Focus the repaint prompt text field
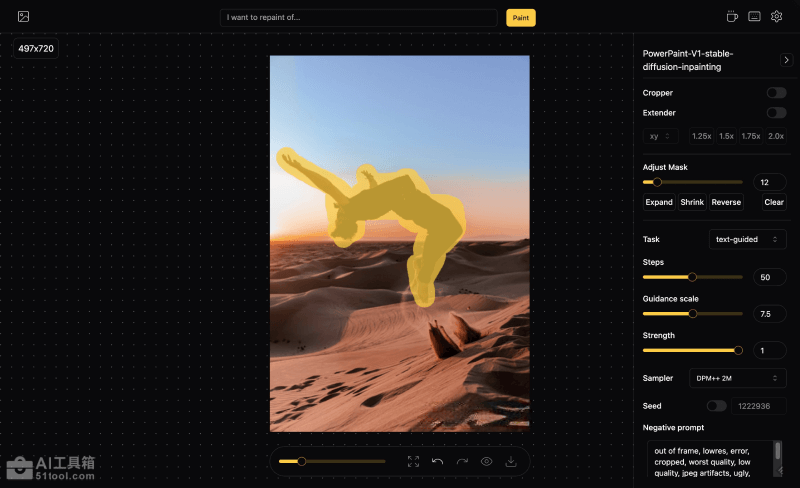The image size is (800, 488). click(360, 17)
